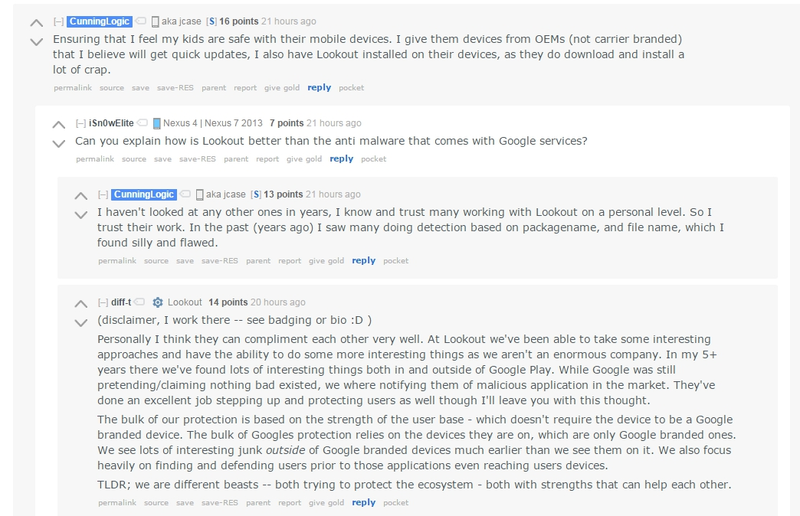Upvote CunningLogic's 13 points reply
This screenshot has height=516, width=800.
point(81,196)
